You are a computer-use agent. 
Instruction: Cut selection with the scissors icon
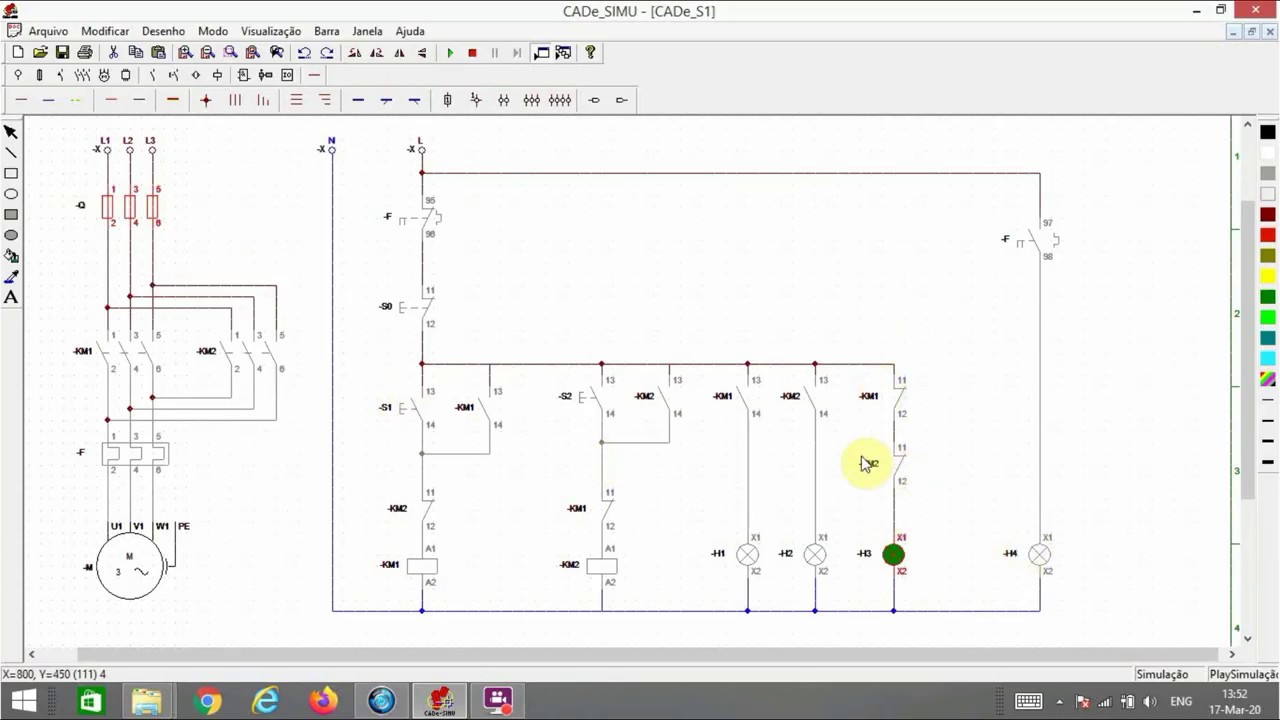(x=113, y=52)
